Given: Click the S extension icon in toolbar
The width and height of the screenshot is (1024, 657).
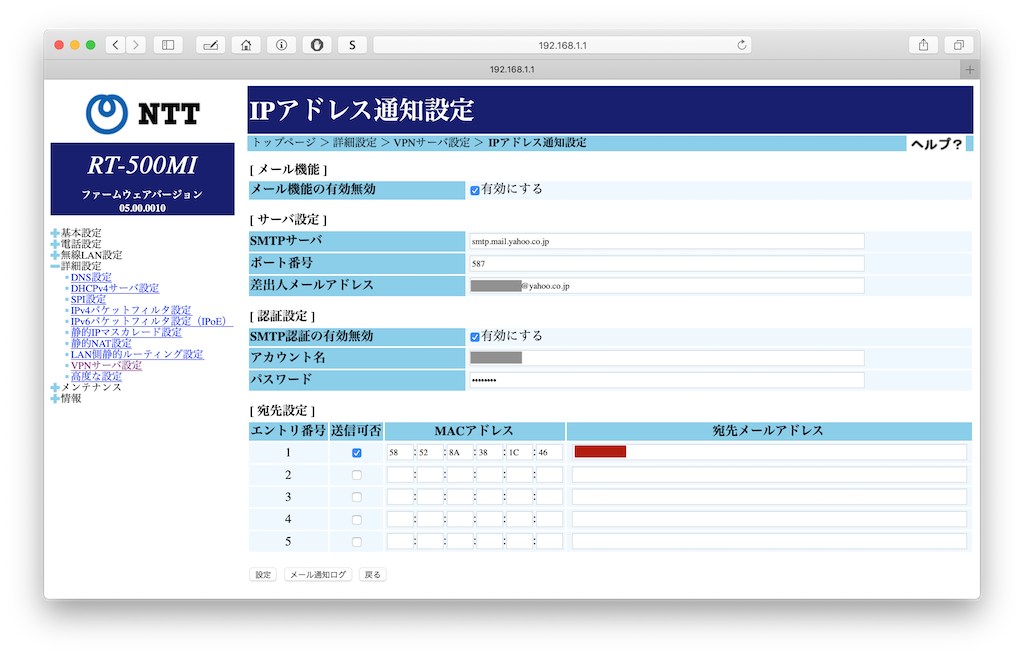Looking at the screenshot, I should point(352,44).
